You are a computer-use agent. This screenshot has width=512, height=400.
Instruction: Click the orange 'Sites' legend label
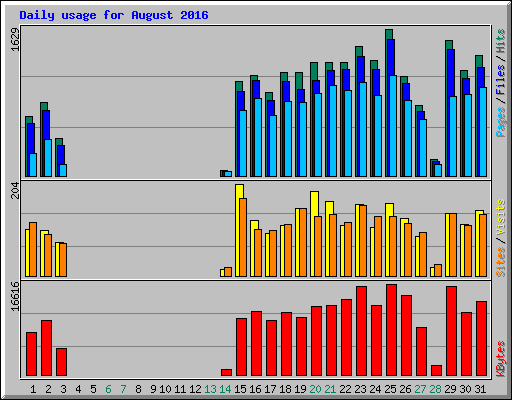click(501, 262)
